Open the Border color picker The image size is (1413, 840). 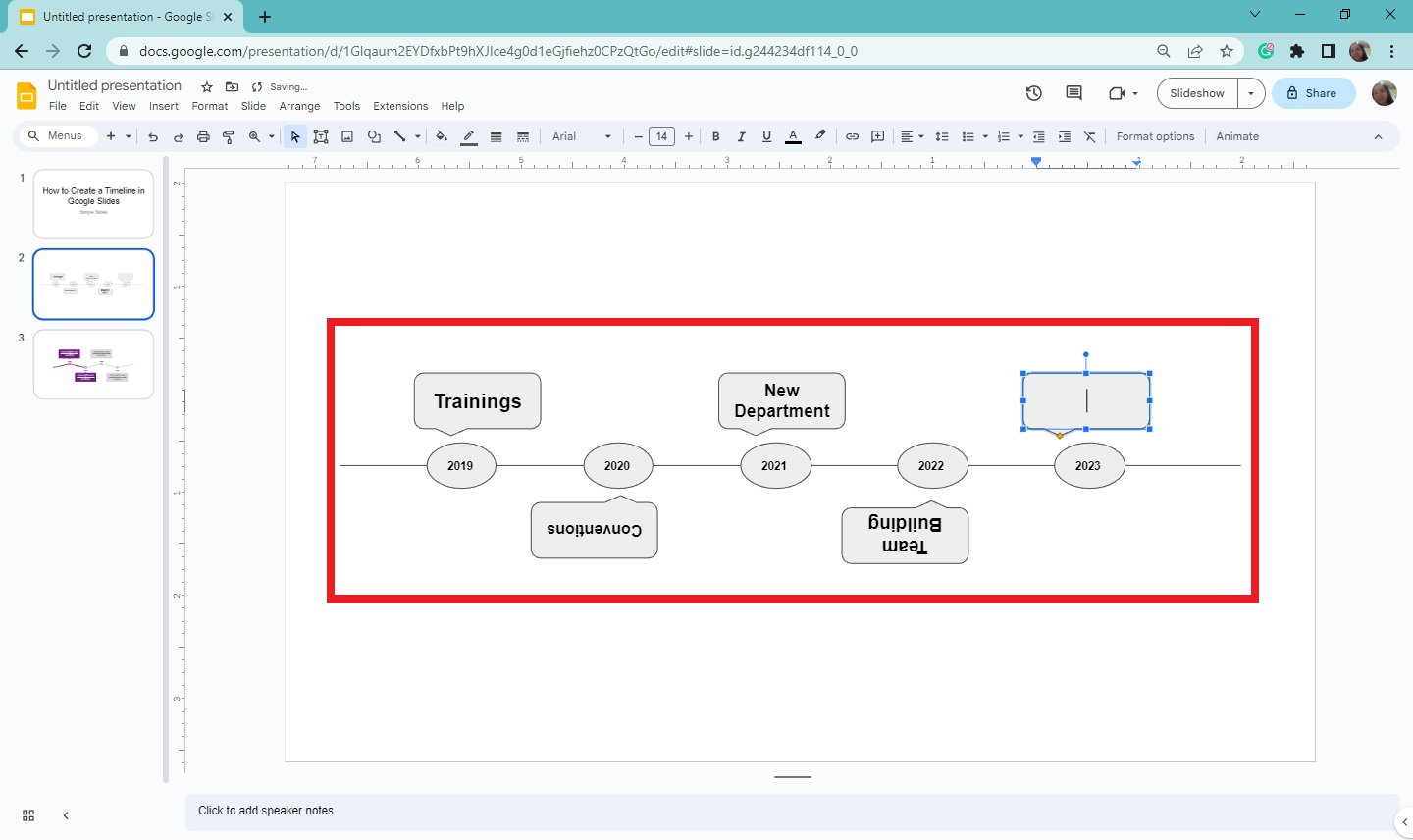[x=469, y=137]
